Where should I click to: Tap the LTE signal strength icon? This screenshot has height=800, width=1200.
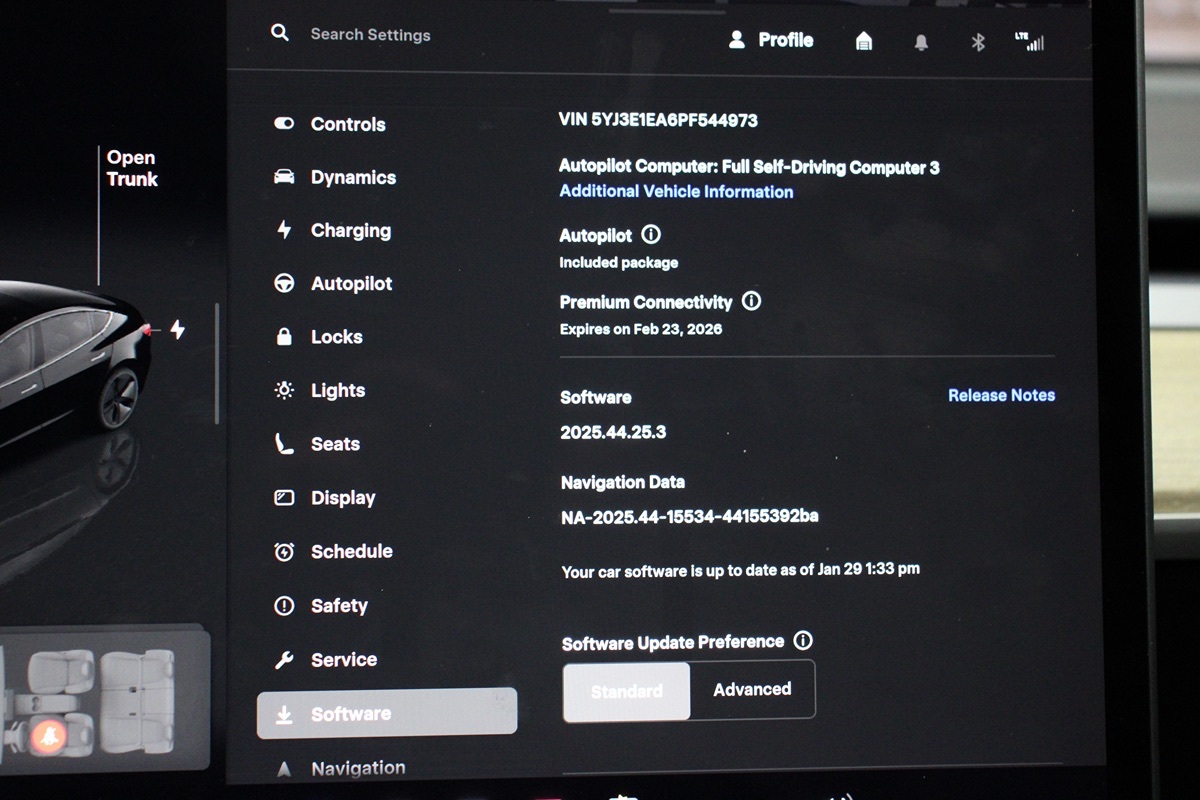click(x=1029, y=41)
